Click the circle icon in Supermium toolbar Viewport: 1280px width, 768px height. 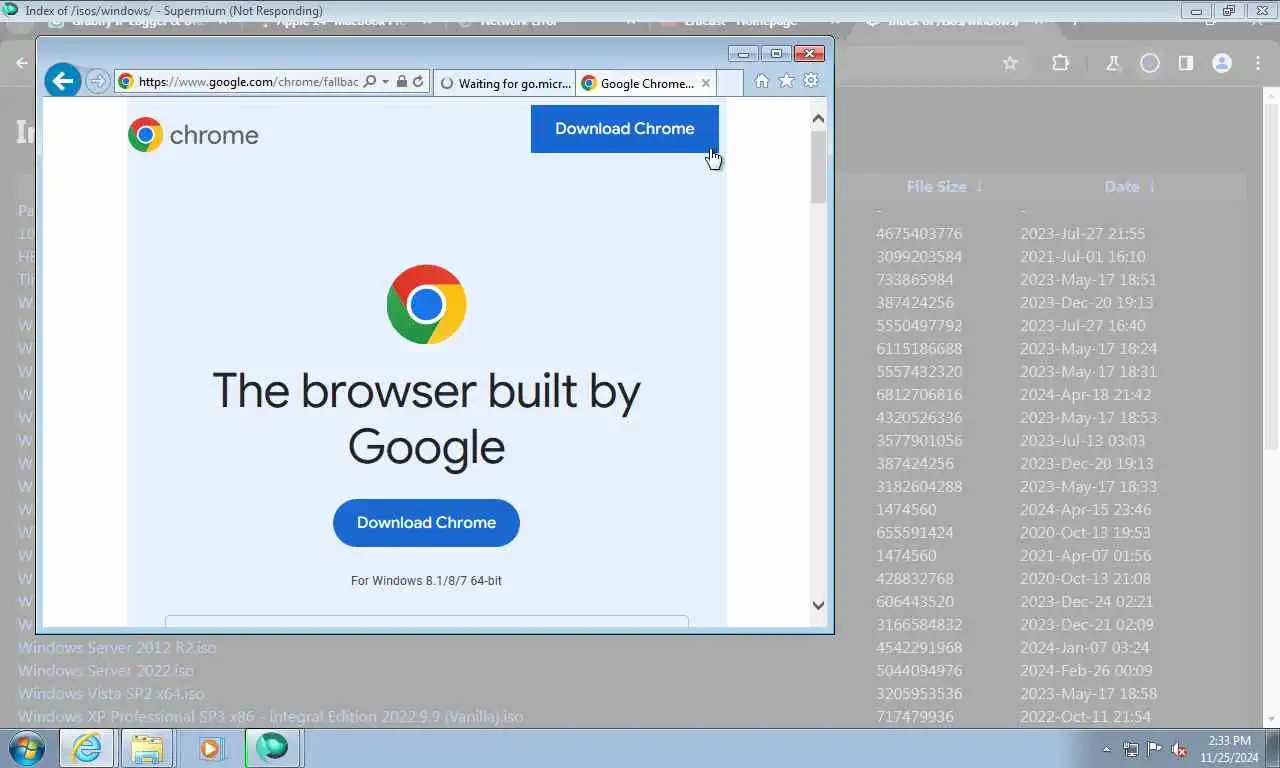click(x=1150, y=63)
